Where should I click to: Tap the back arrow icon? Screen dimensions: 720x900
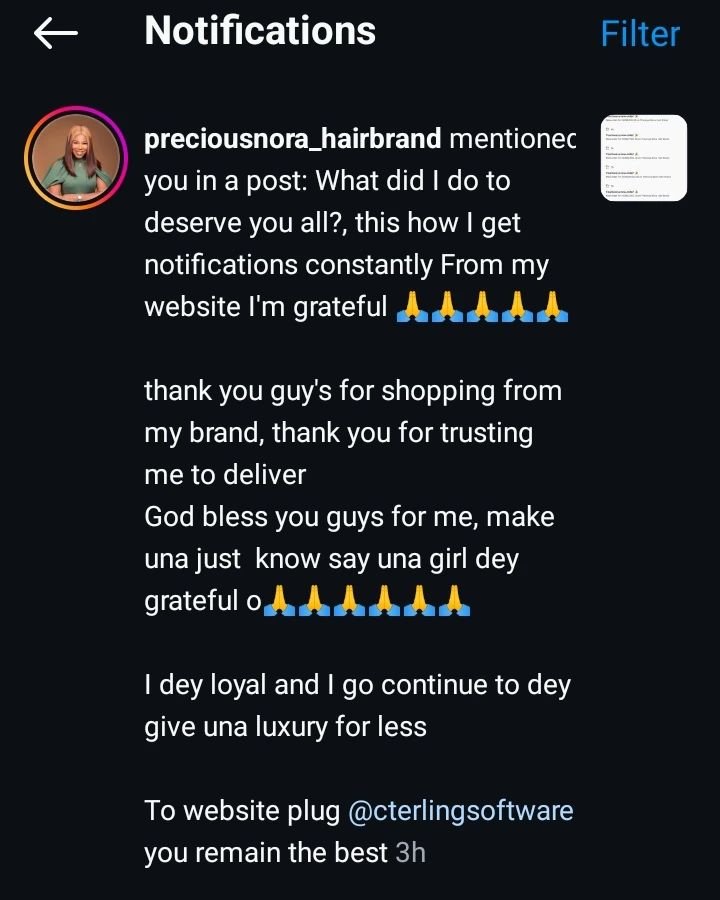pos(56,33)
